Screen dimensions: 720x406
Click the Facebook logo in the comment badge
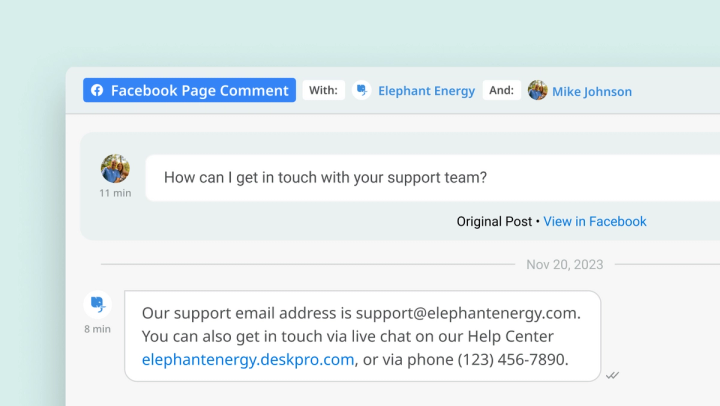pyautogui.click(x=97, y=91)
